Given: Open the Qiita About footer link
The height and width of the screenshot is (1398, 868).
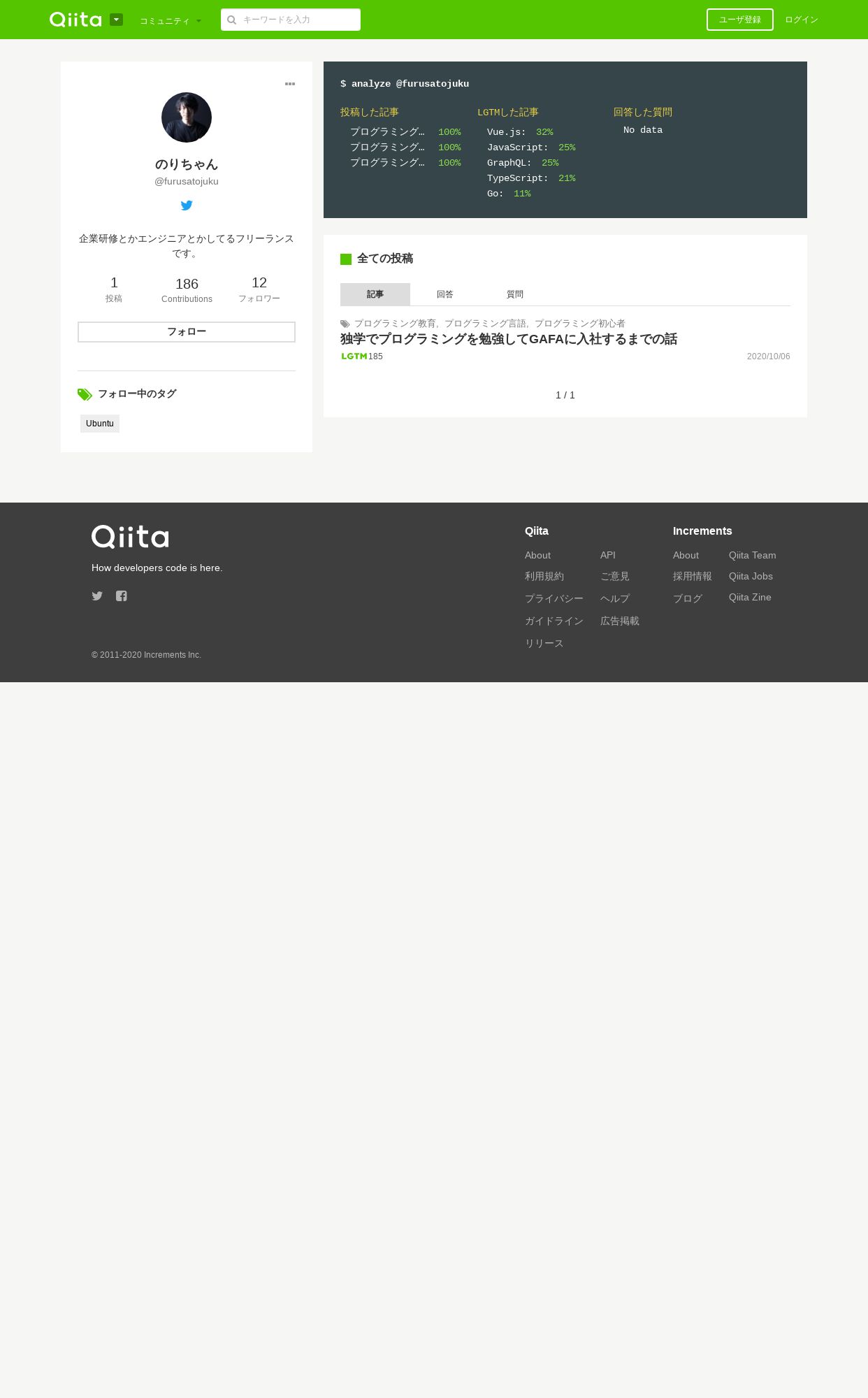Looking at the screenshot, I should 537,555.
